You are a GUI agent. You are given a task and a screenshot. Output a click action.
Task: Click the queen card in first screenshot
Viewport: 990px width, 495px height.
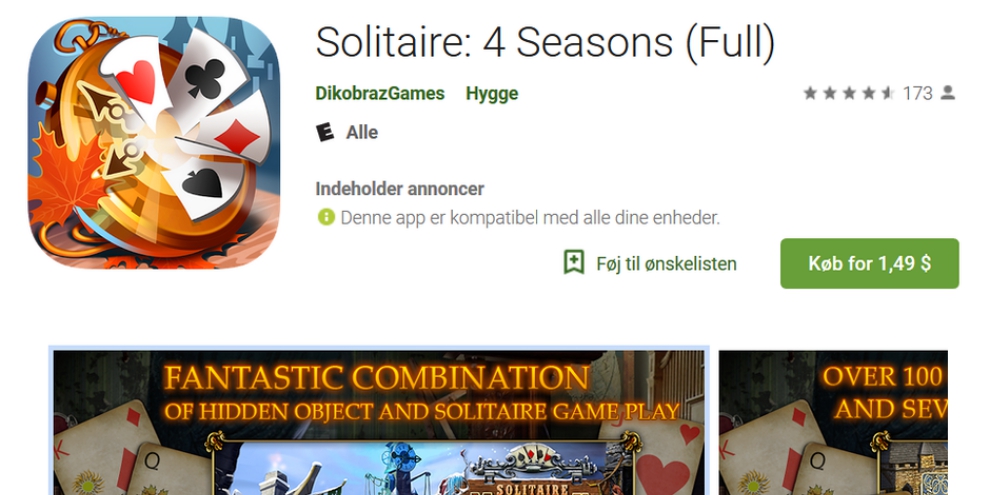pos(167,470)
